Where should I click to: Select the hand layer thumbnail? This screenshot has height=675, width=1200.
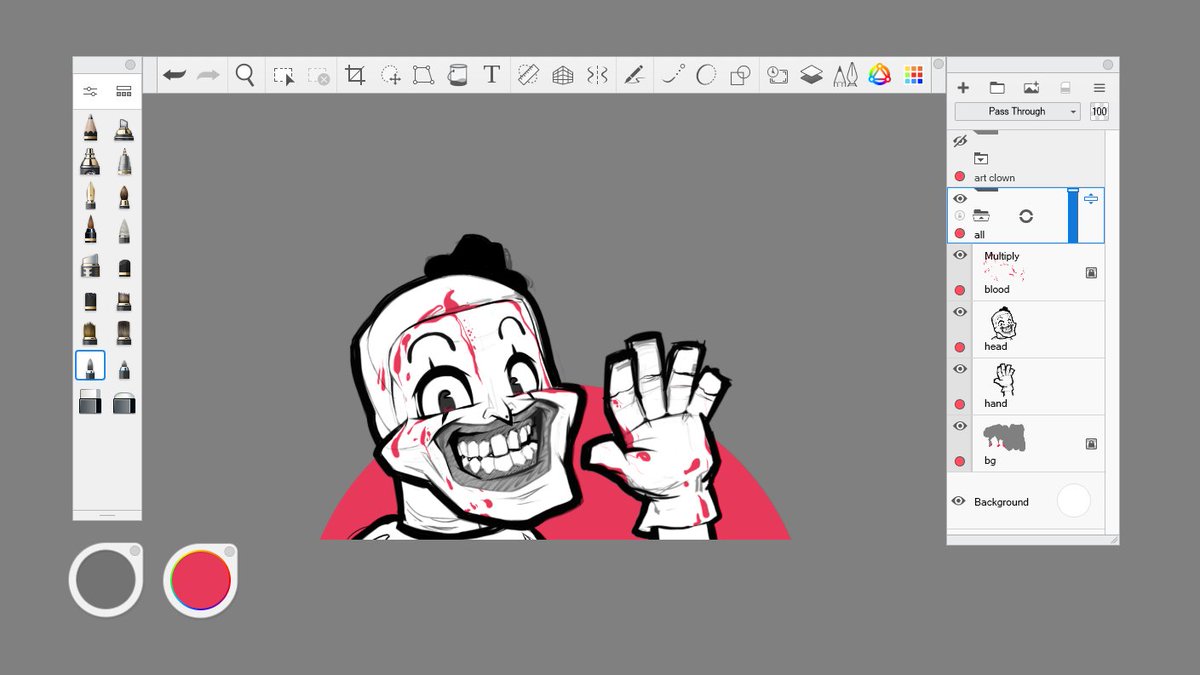coord(1003,380)
